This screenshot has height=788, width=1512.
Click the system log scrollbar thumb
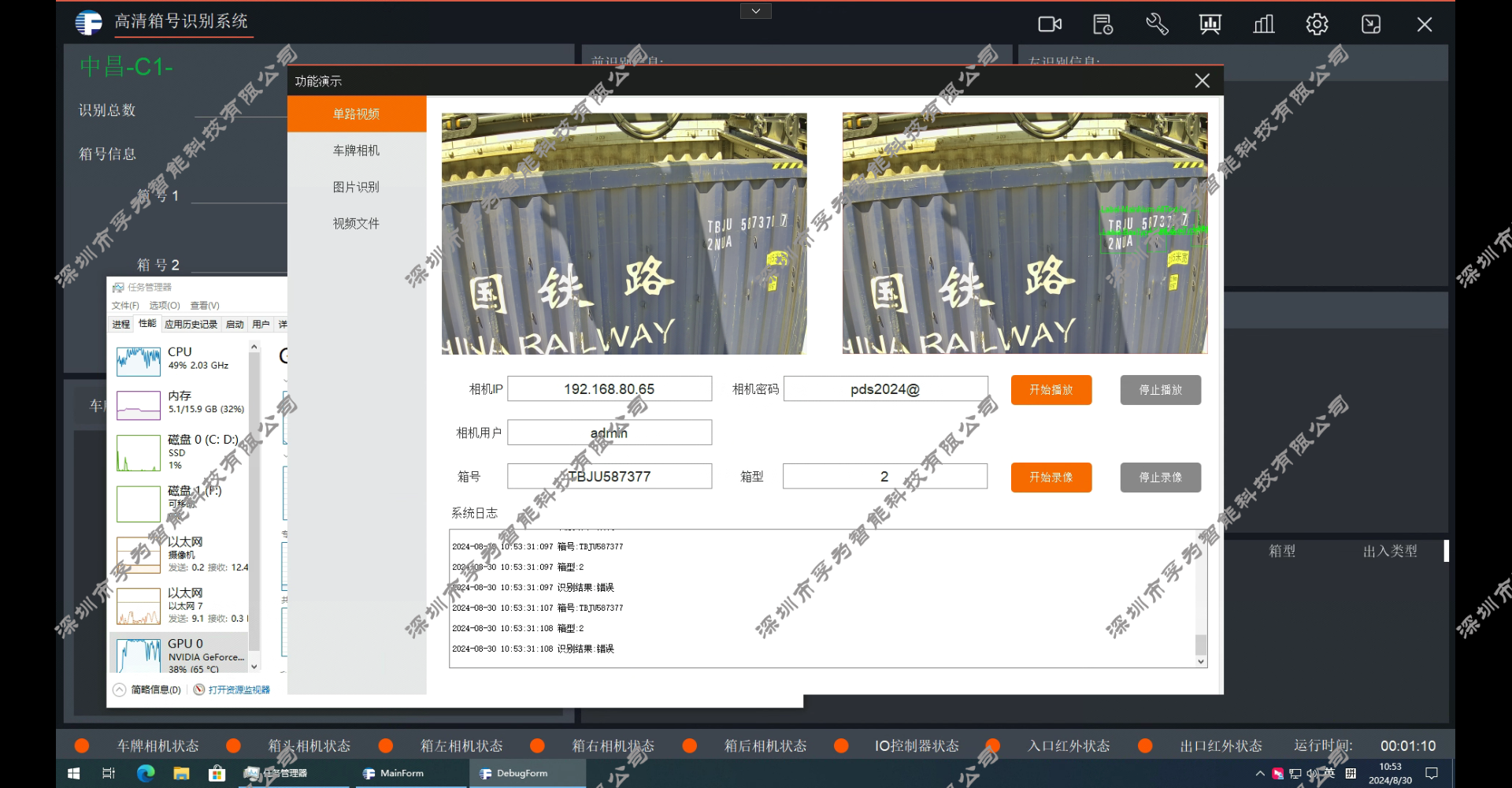pos(1201,645)
